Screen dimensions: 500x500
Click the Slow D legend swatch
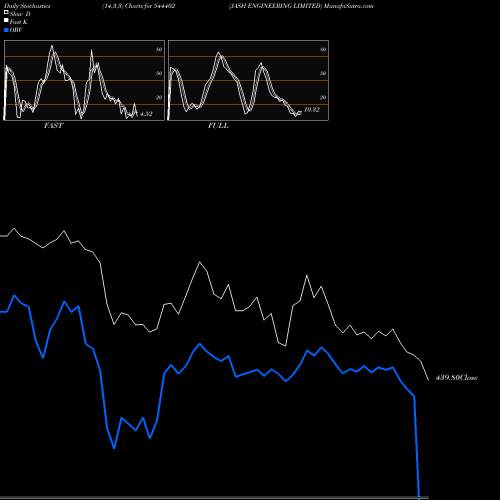coord(6,12)
